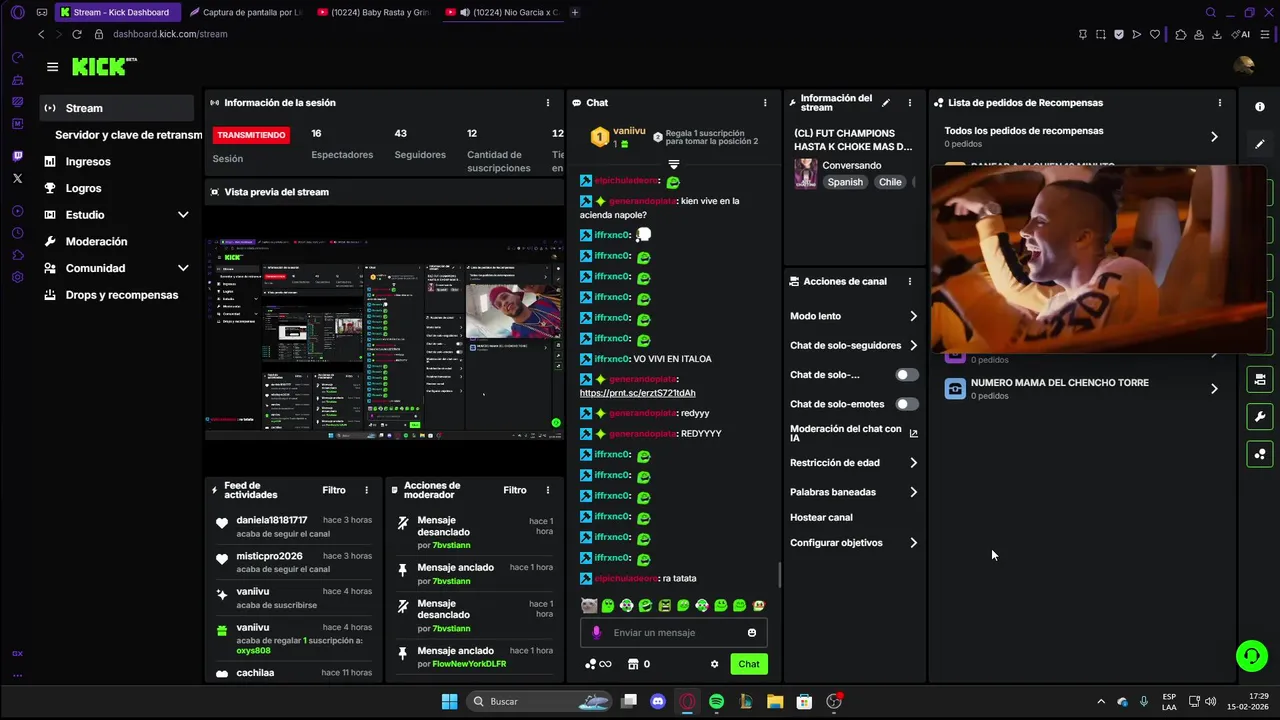Open the emoji picker in chat input
The height and width of the screenshot is (720, 1280).
(x=752, y=633)
